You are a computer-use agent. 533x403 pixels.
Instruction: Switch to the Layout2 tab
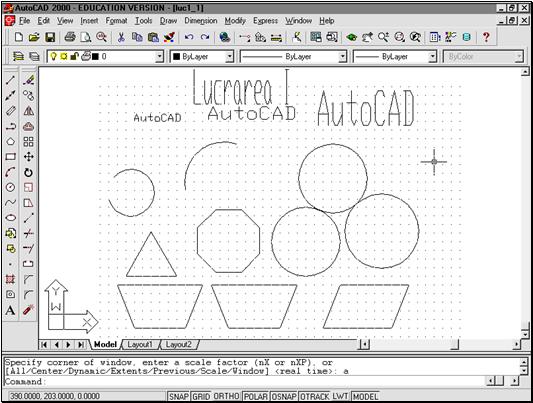tap(179, 345)
